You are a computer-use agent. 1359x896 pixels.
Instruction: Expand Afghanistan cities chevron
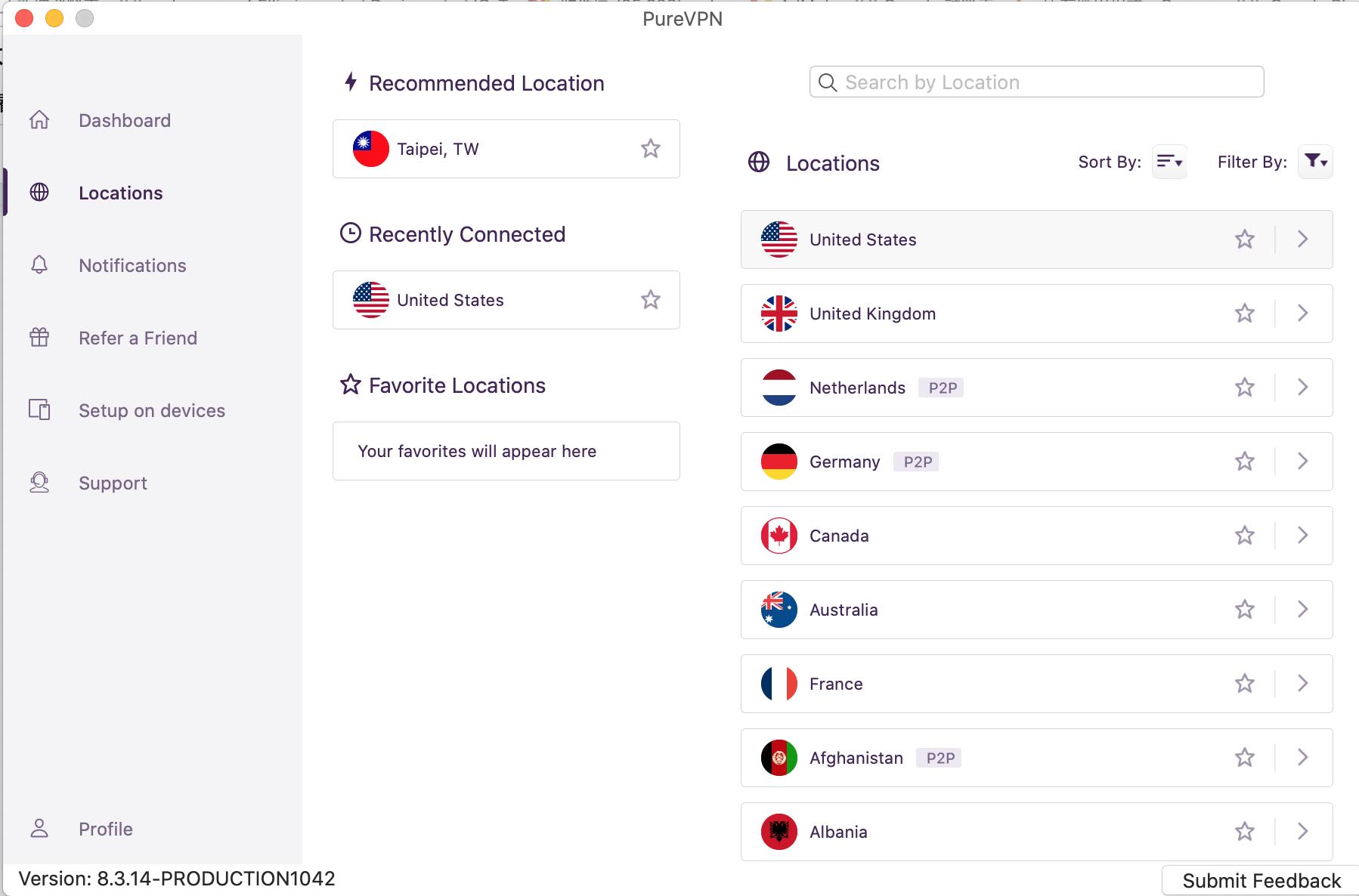1303,757
